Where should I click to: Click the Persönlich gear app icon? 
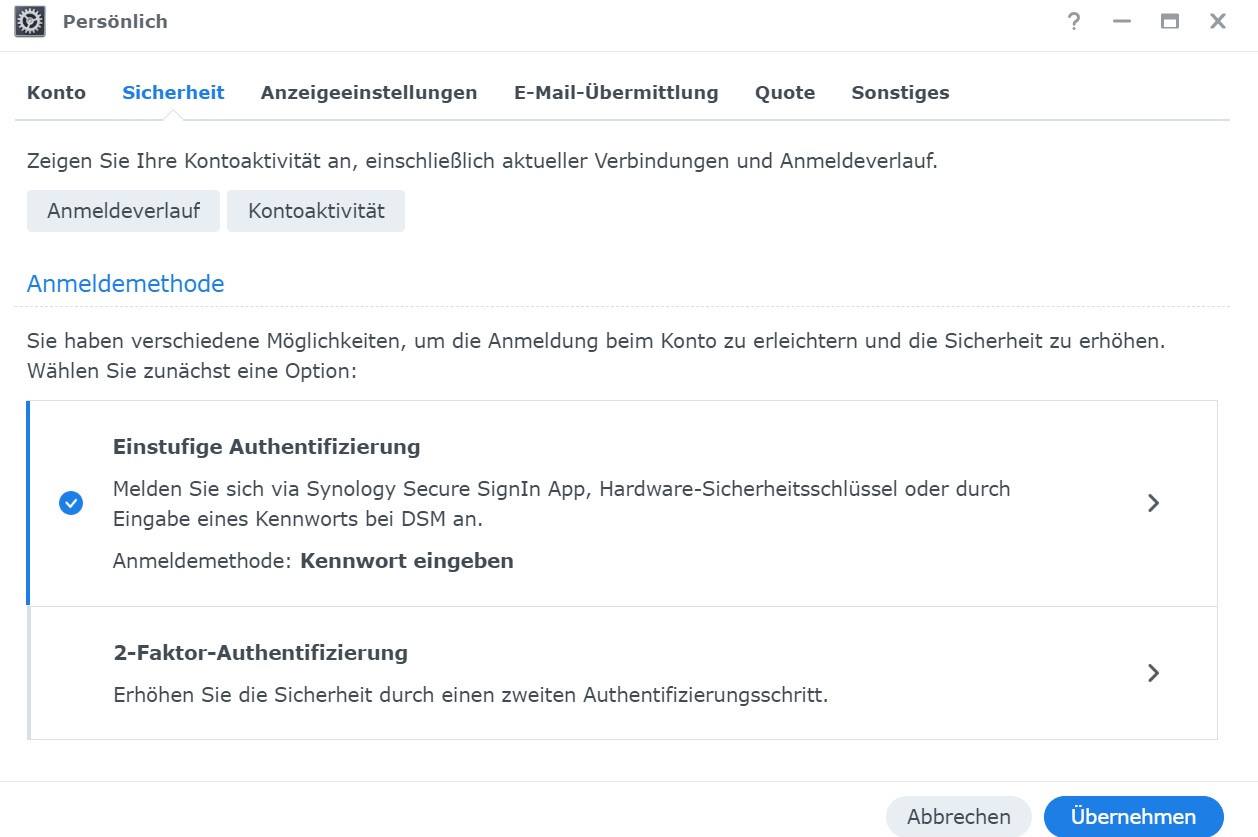pyautogui.click(x=30, y=21)
